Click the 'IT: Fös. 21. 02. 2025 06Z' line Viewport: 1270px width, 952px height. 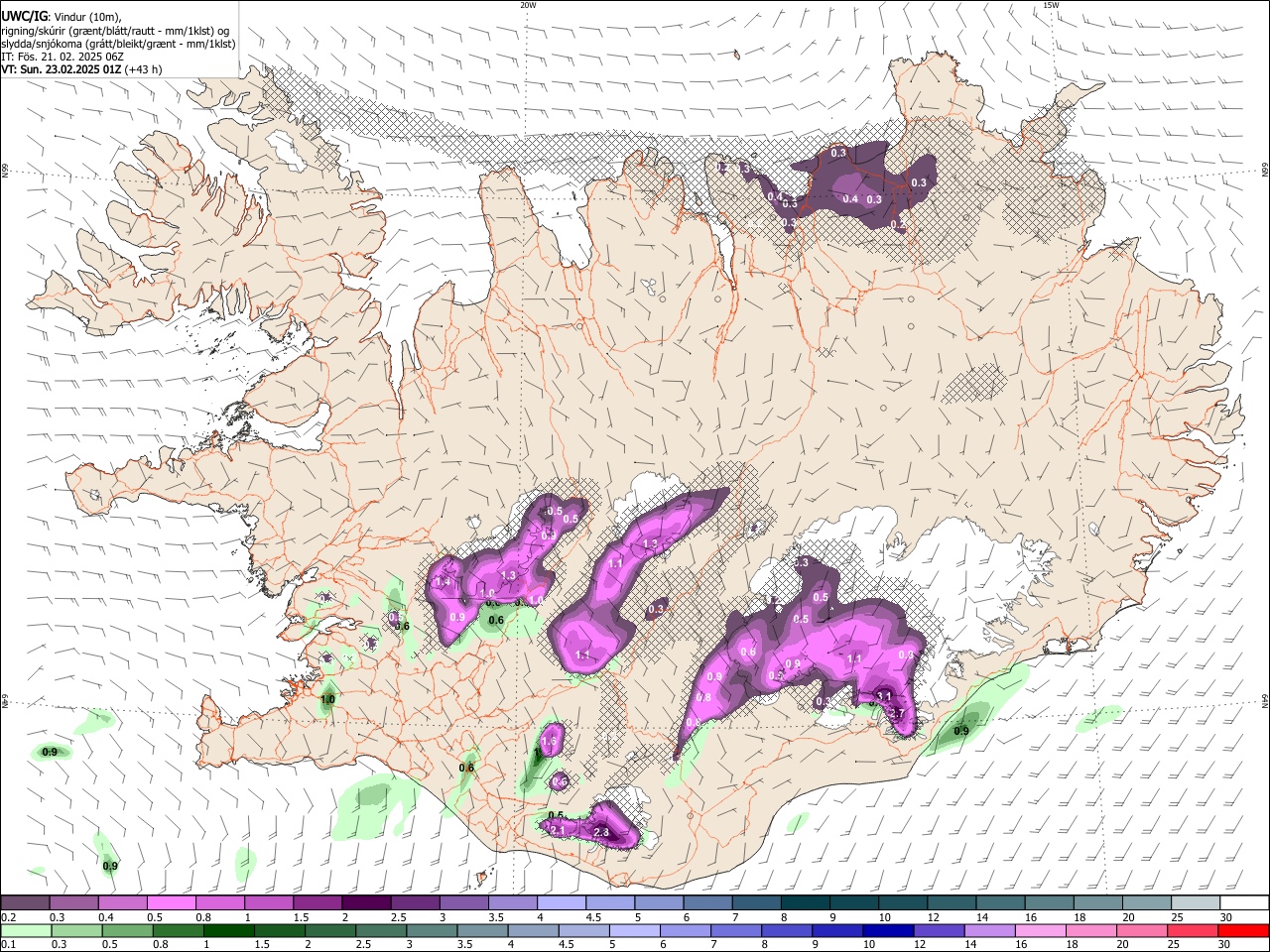[63, 57]
